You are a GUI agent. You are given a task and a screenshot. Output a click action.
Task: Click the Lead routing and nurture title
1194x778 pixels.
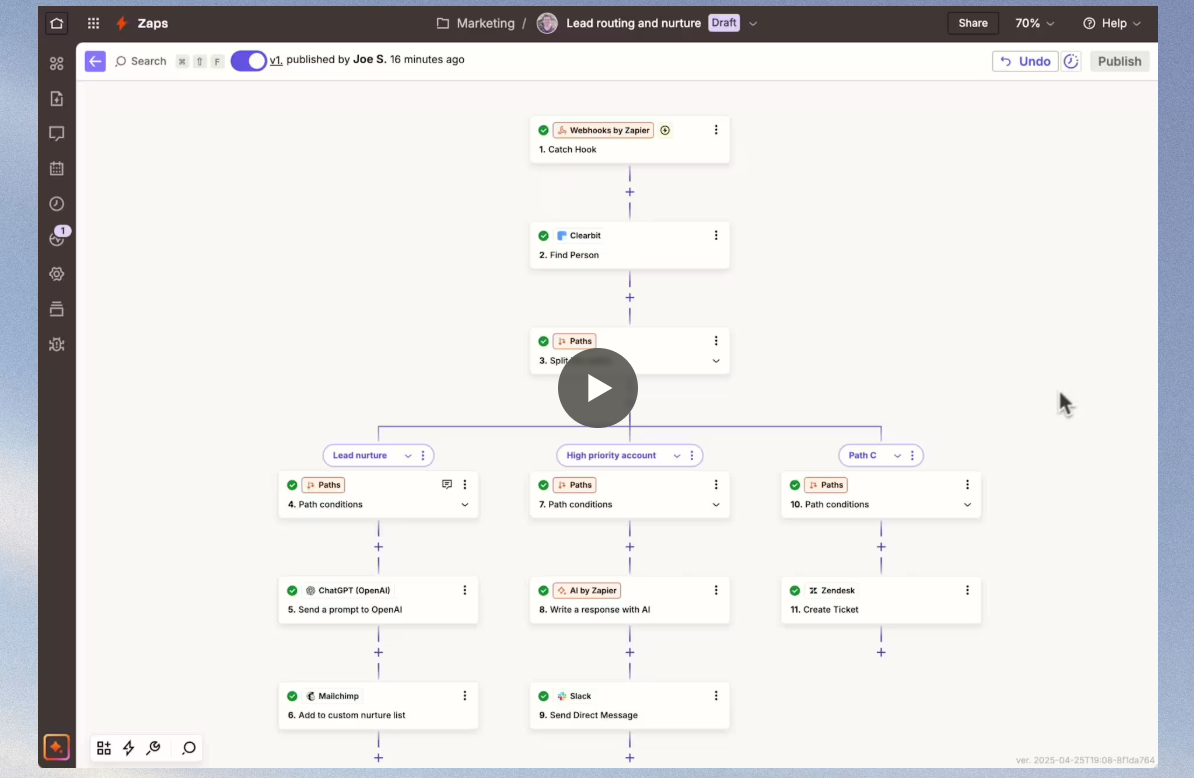[x=634, y=23]
